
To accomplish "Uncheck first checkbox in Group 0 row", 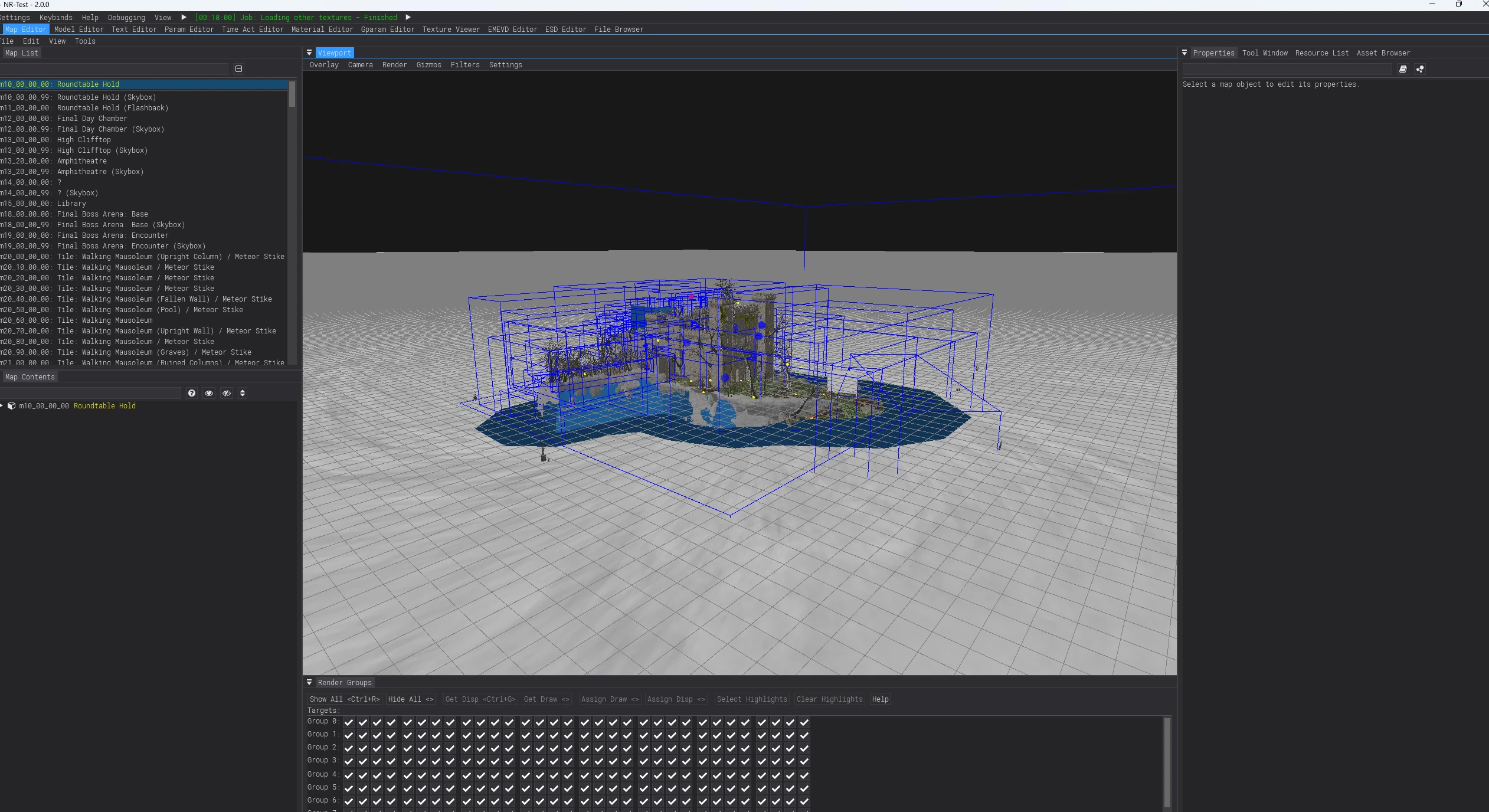I will pos(349,722).
